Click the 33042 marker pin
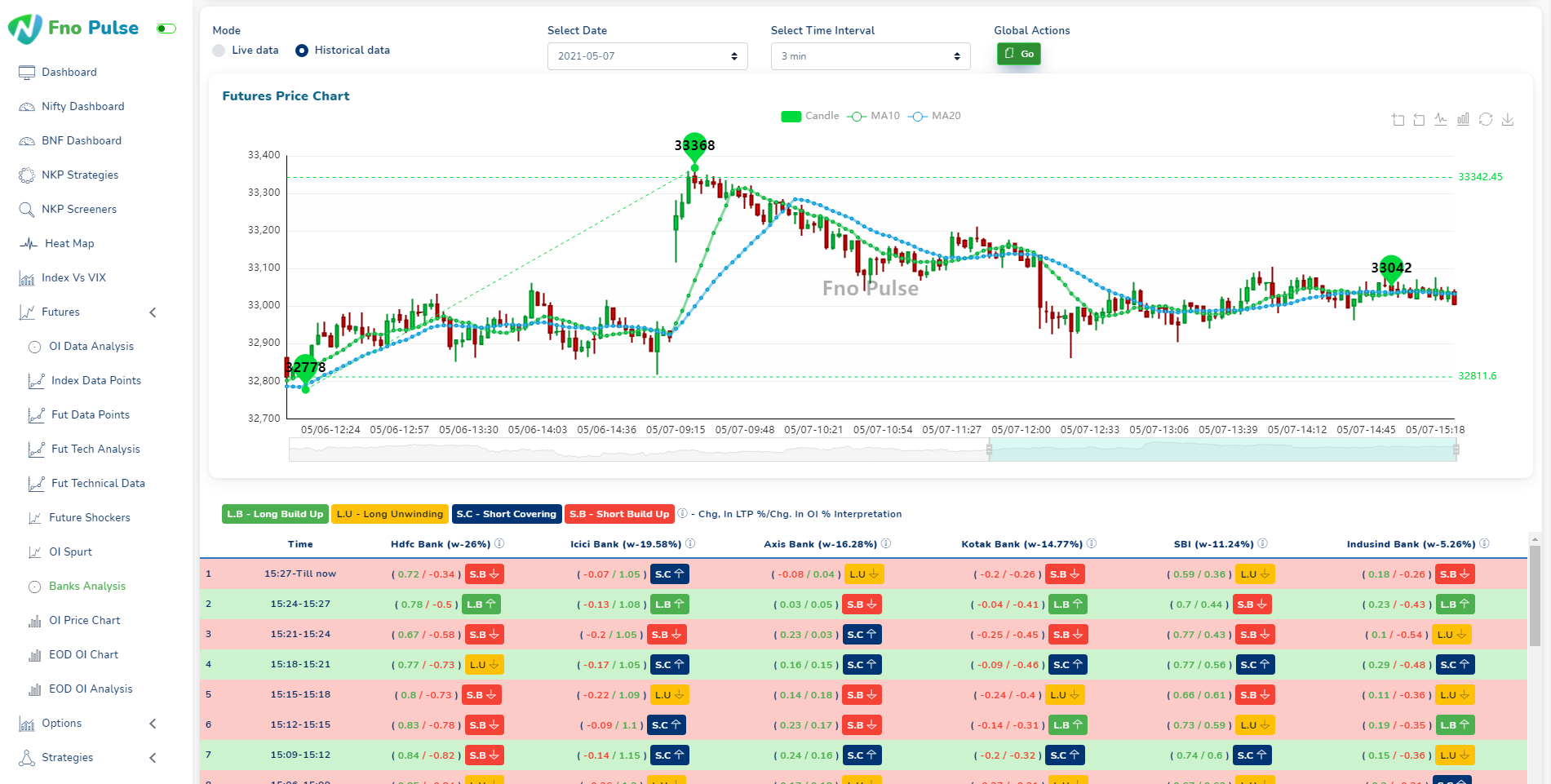The height and width of the screenshot is (784, 1551). (x=1391, y=268)
